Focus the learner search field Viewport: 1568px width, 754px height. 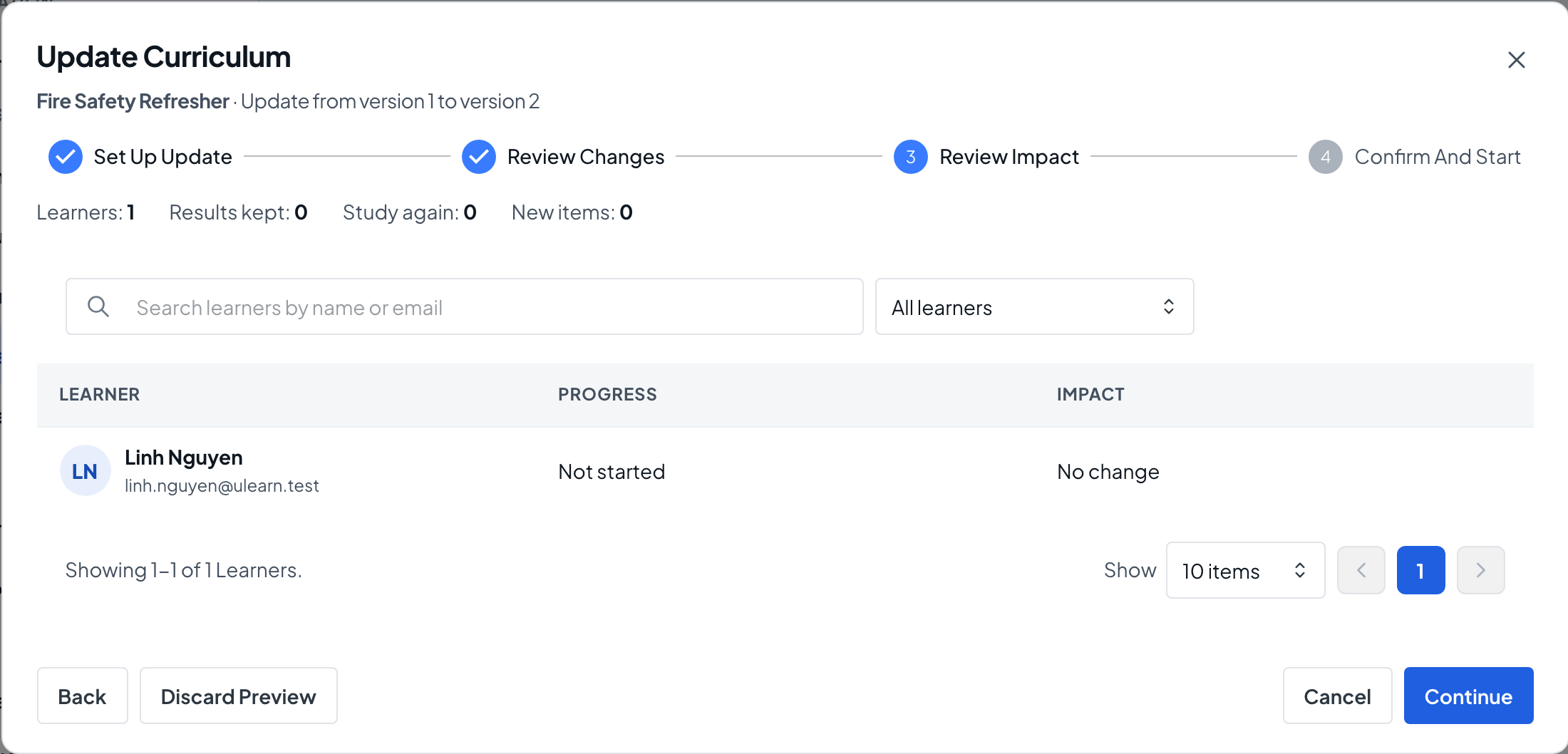coord(465,306)
